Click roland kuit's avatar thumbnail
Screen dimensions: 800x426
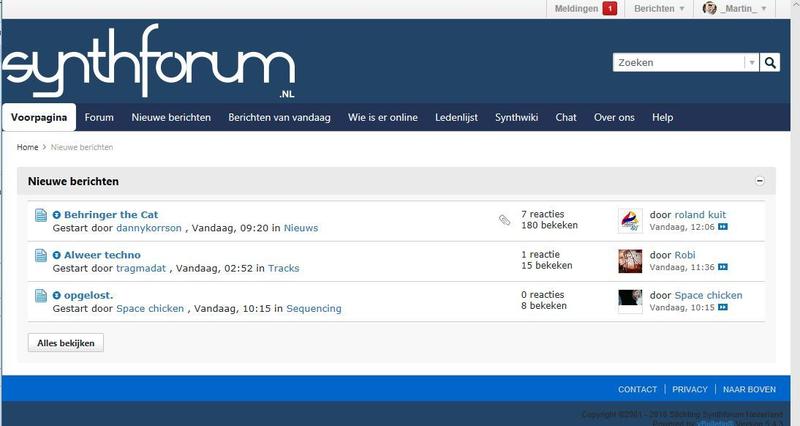[x=630, y=221]
